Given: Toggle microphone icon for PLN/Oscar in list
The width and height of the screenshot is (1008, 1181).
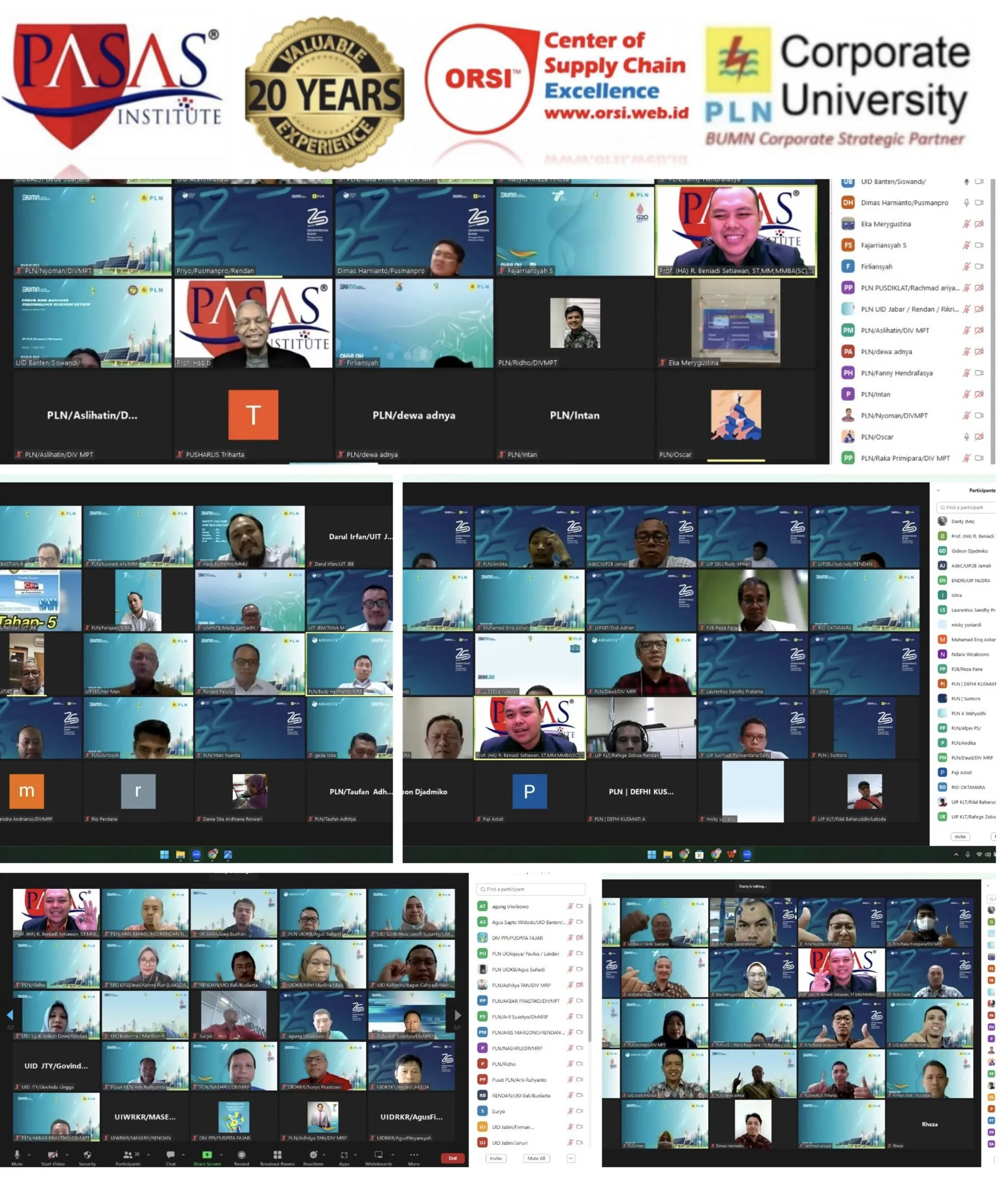Looking at the screenshot, I should [966, 436].
